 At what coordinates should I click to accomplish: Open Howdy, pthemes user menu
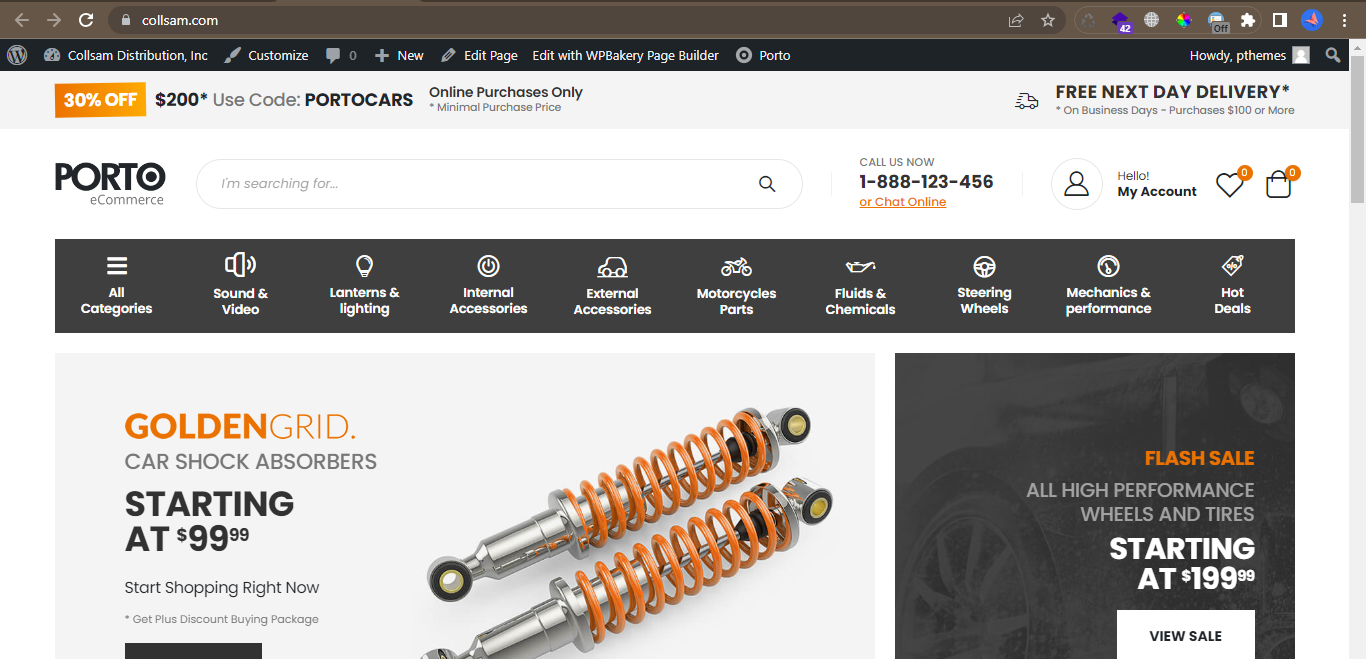click(1249, 55)
